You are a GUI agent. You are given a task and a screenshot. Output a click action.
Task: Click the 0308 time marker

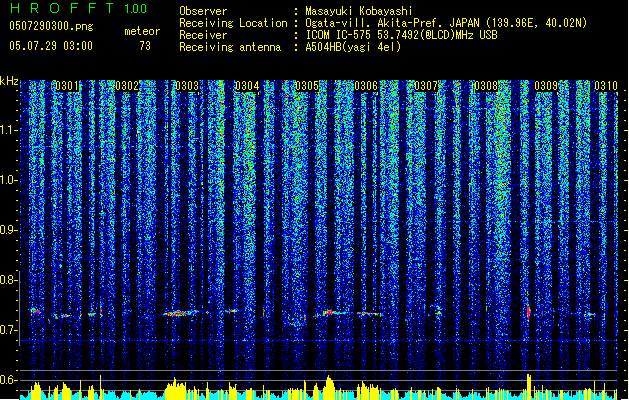(486, 86)
